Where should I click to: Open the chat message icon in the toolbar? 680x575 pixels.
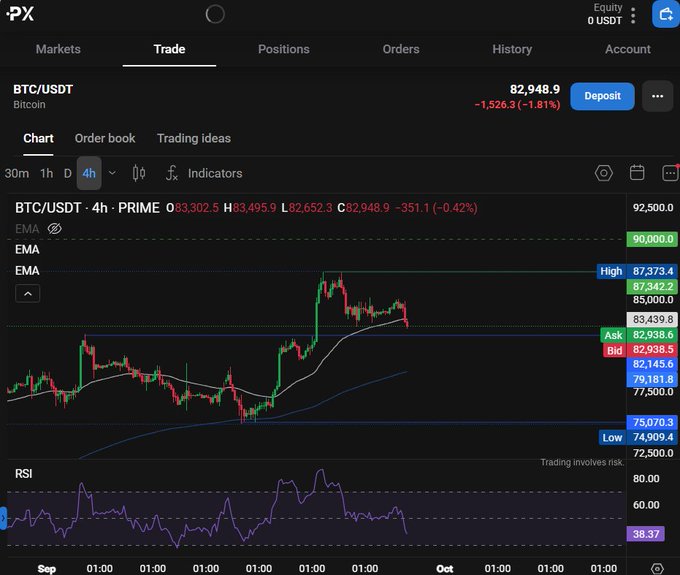pyautogui.click(x=670, y=173)
